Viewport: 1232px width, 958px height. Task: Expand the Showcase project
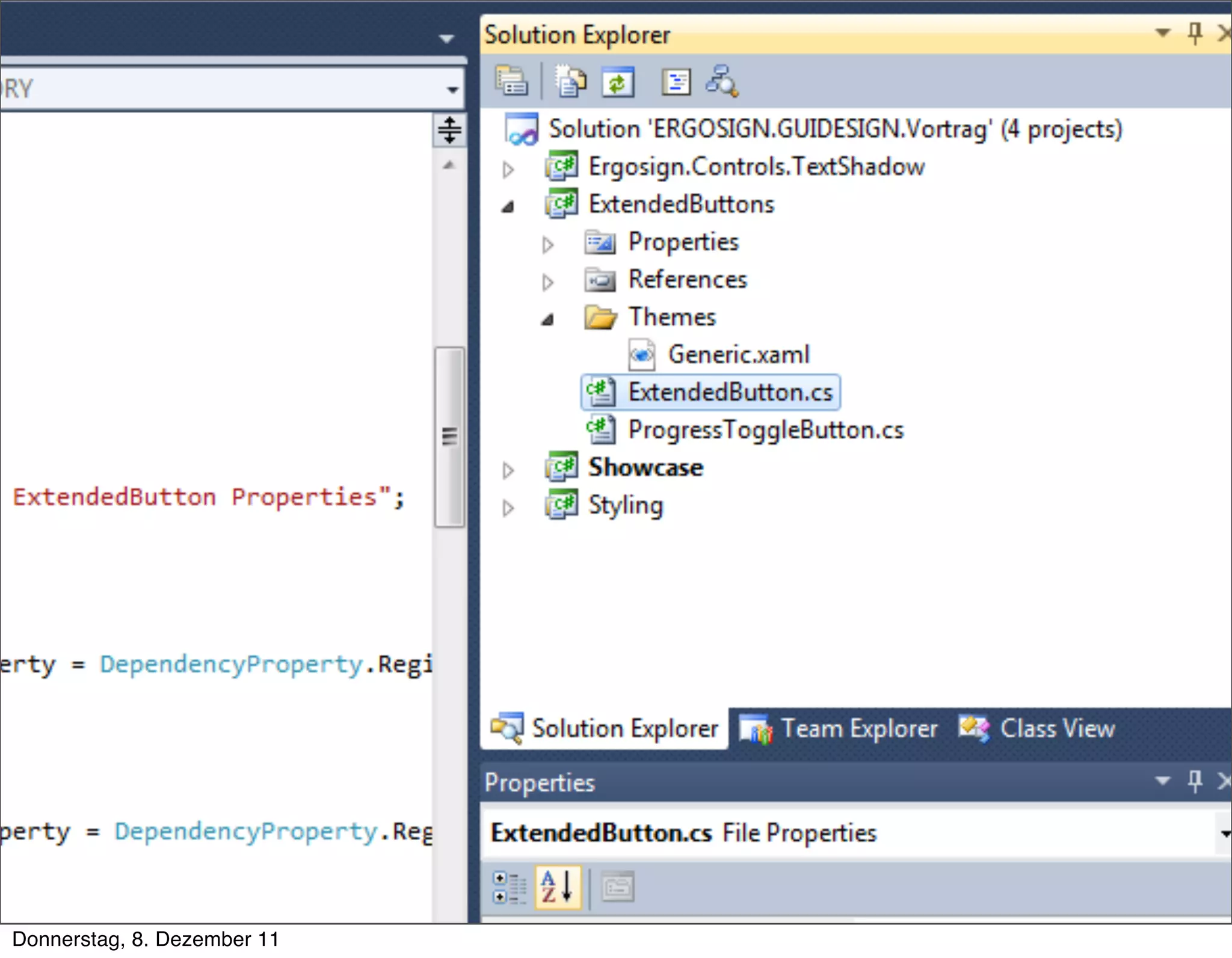coord(508,470)
